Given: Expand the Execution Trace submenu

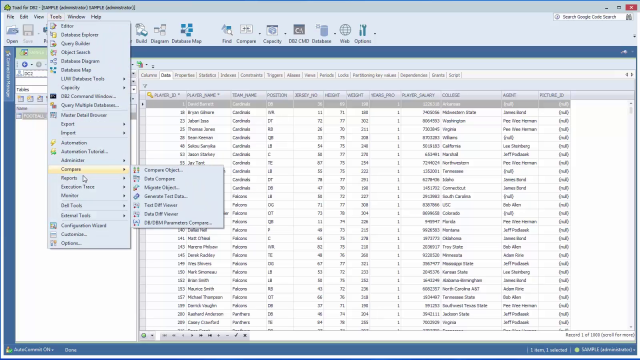Looking at the screenshot, I should pos(89,187).
